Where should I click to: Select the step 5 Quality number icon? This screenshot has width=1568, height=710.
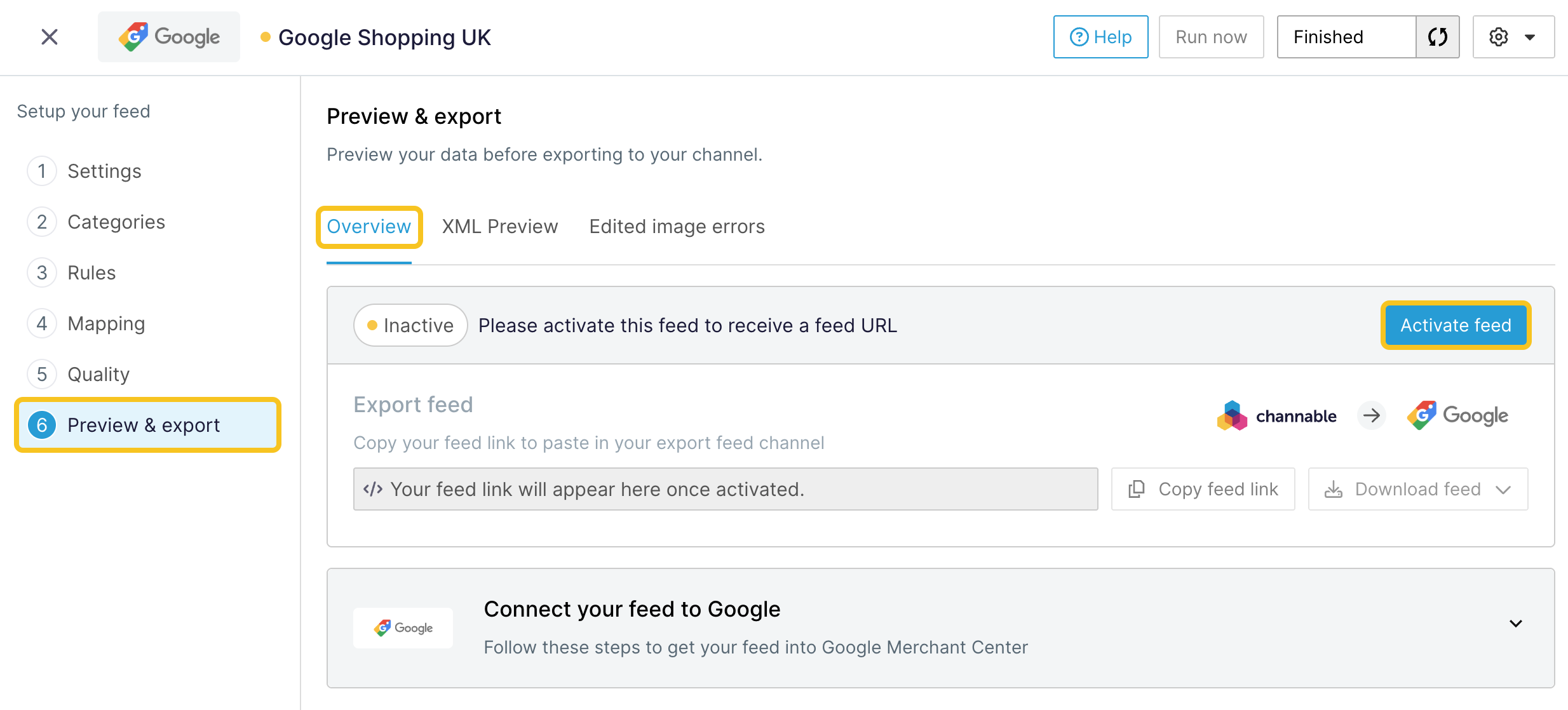[42, 374]
